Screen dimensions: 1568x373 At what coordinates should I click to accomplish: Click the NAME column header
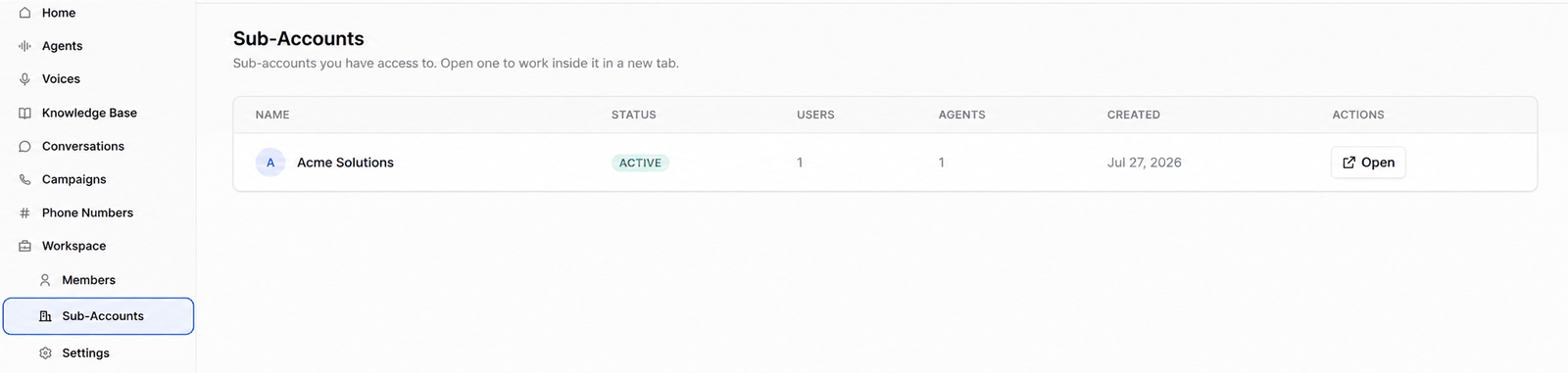click(272, 115)
